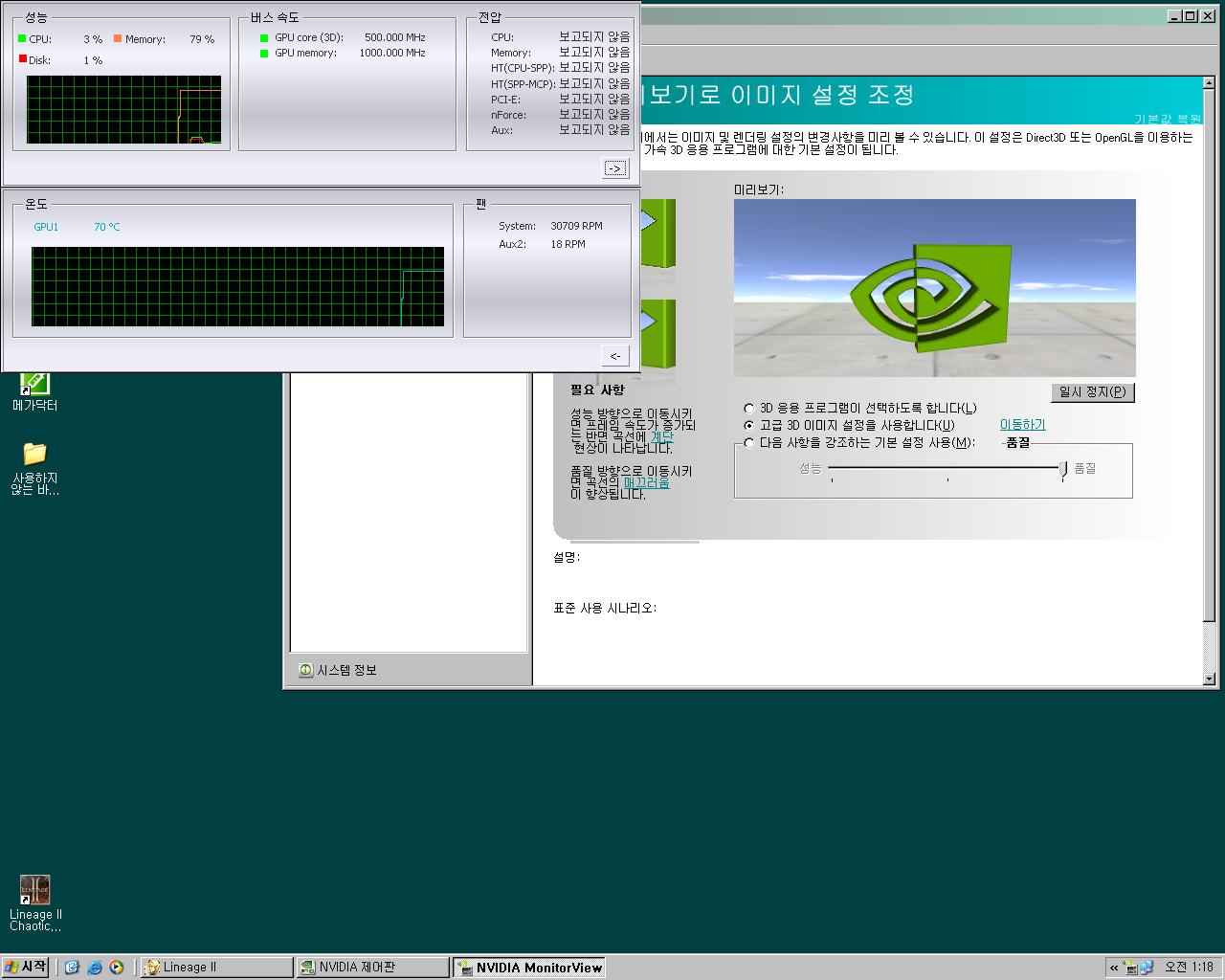1225x980 pixels.
Task: Click the nForce voltage row label
Action: click(x=508, y=115)
